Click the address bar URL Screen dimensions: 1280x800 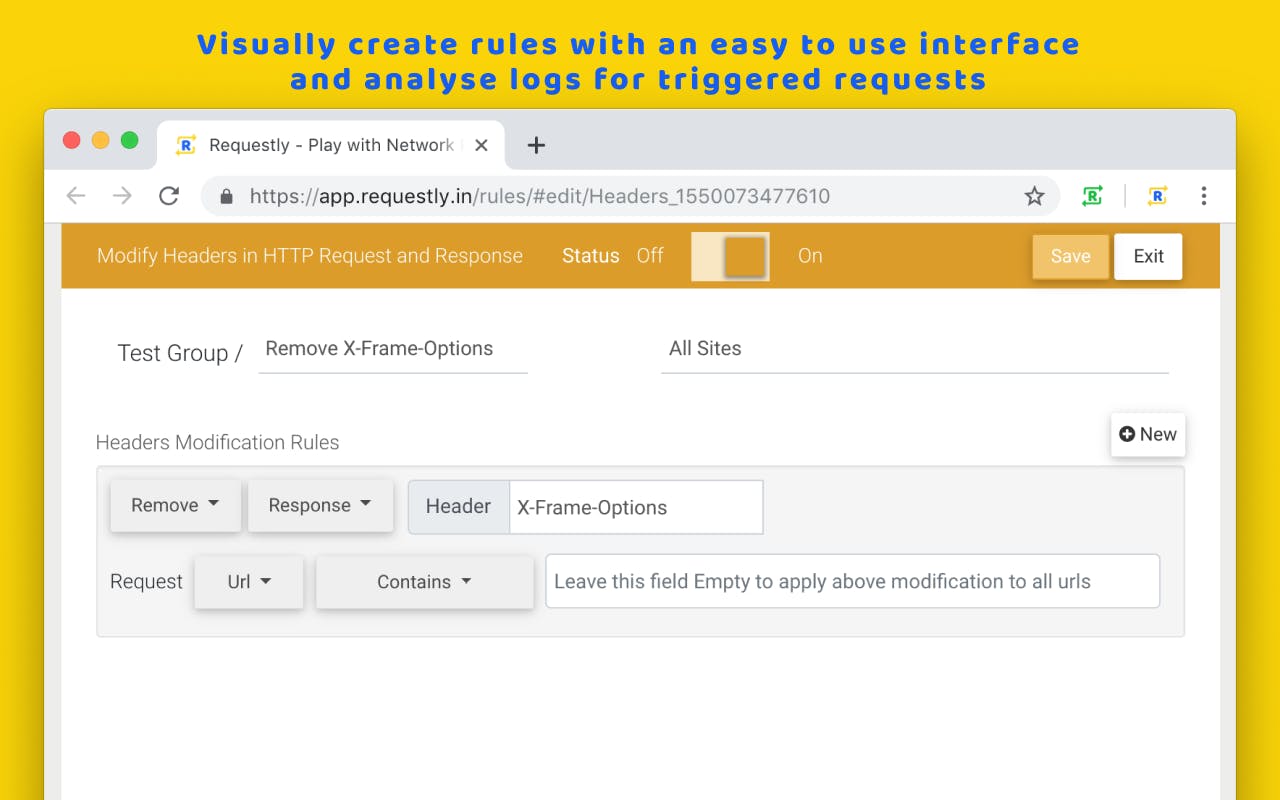[540, 196]
